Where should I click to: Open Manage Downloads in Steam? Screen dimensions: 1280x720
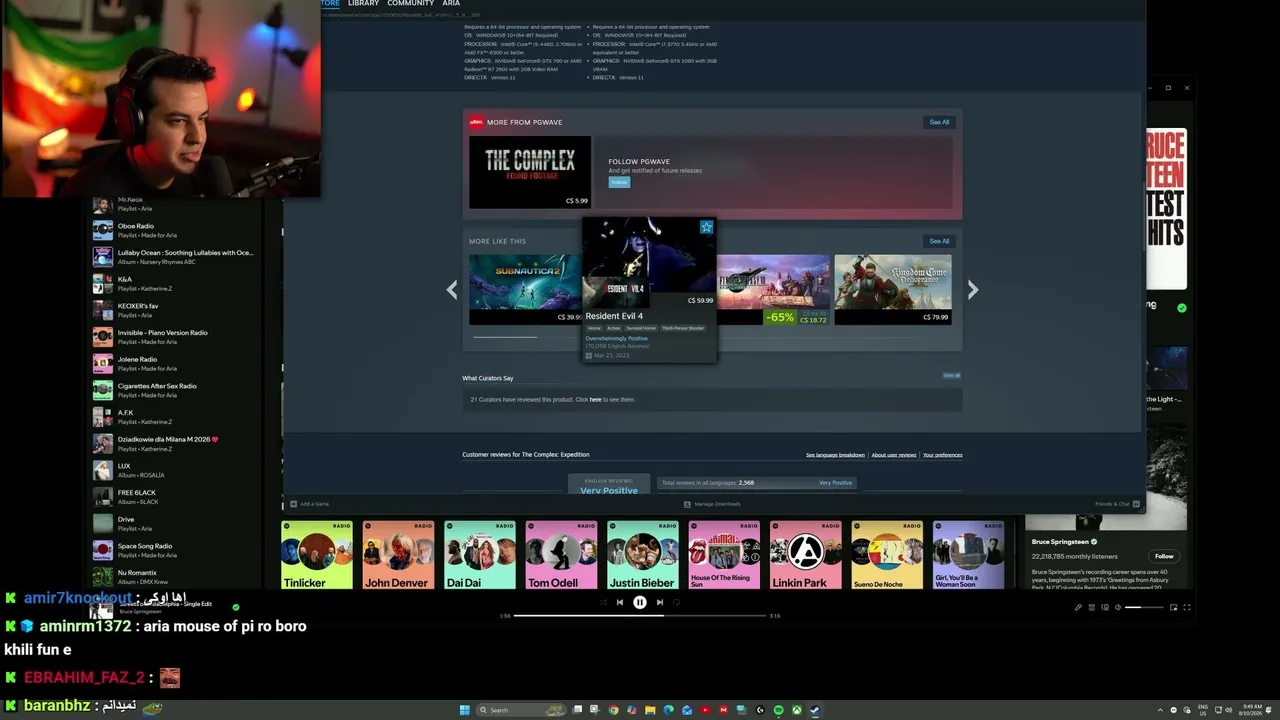pyautogui.click(x=712, y=504)
